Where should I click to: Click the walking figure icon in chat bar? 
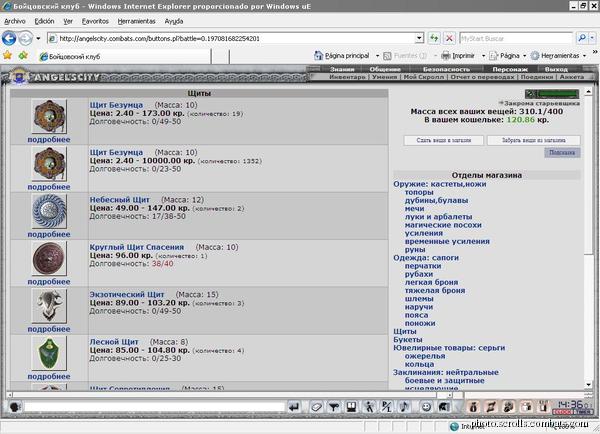point(369,407)
